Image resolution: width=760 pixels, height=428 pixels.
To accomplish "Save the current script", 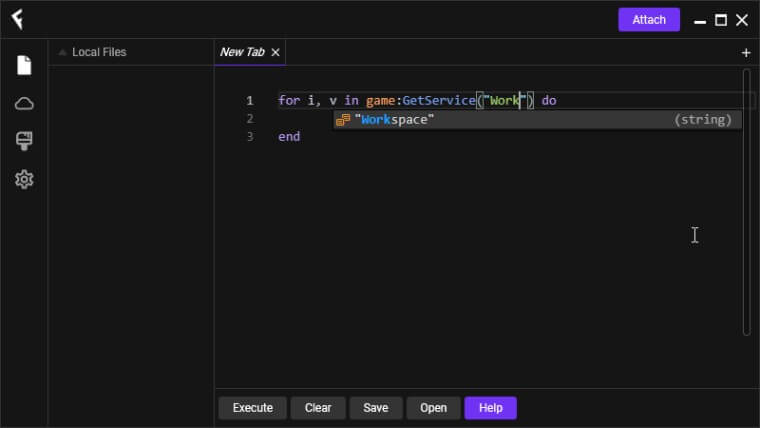I will [x=376, y=408].
